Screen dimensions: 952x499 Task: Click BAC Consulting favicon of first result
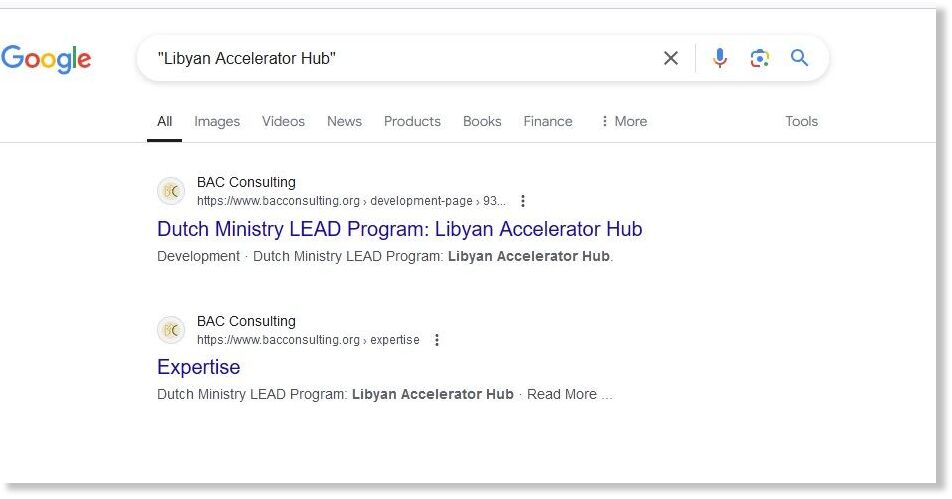[171, 191]
